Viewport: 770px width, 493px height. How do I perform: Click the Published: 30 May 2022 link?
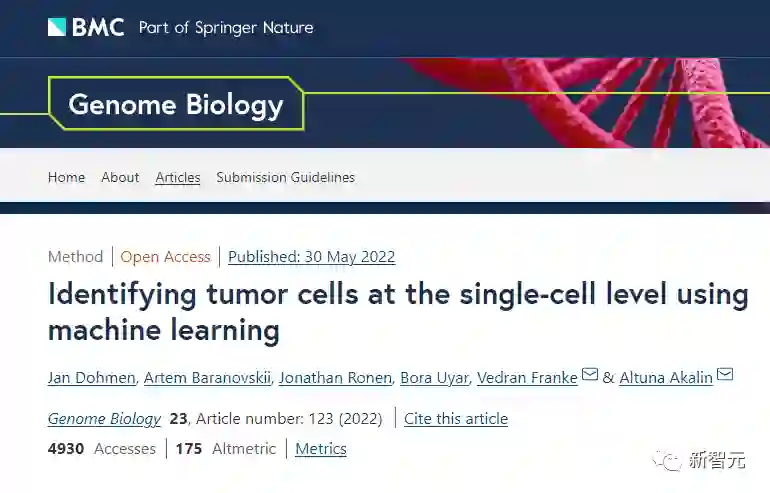(311, 257)
